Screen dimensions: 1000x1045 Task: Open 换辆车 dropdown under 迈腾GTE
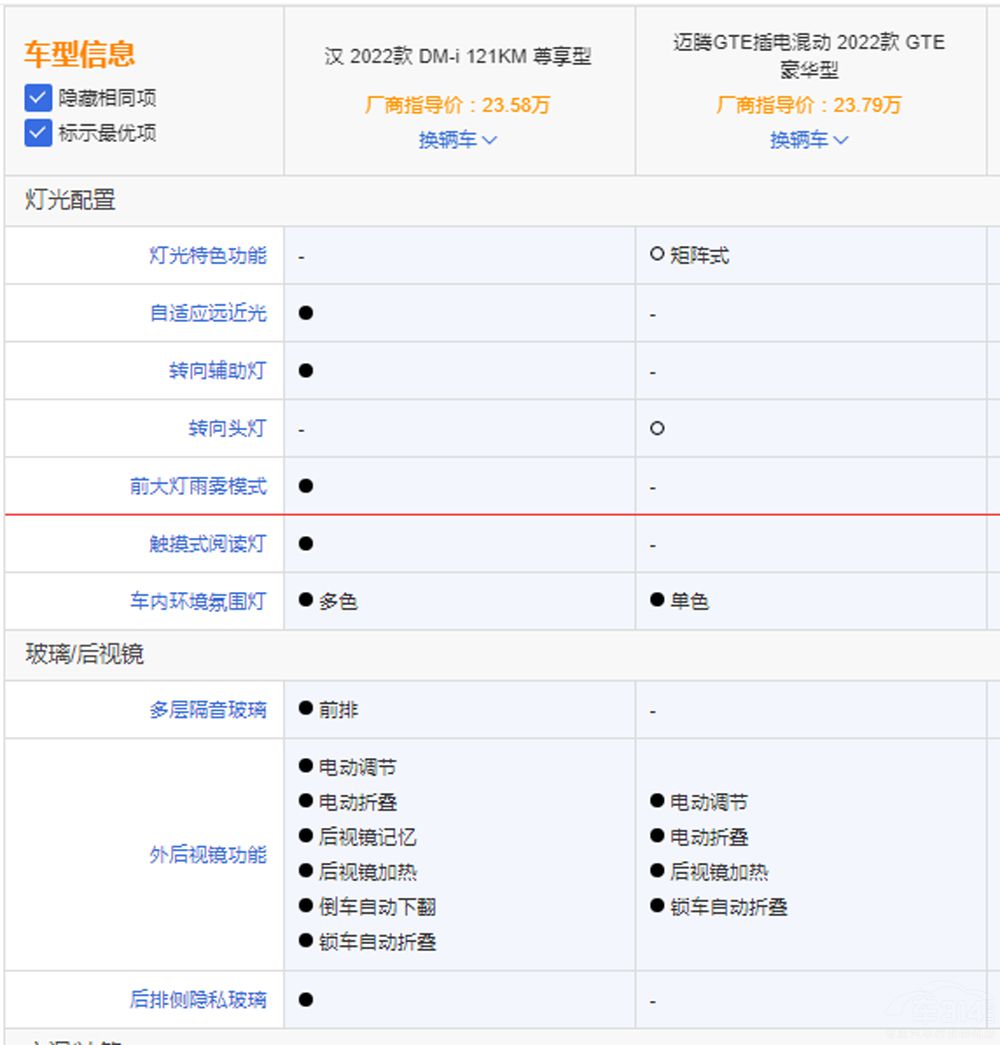[809, 140]
